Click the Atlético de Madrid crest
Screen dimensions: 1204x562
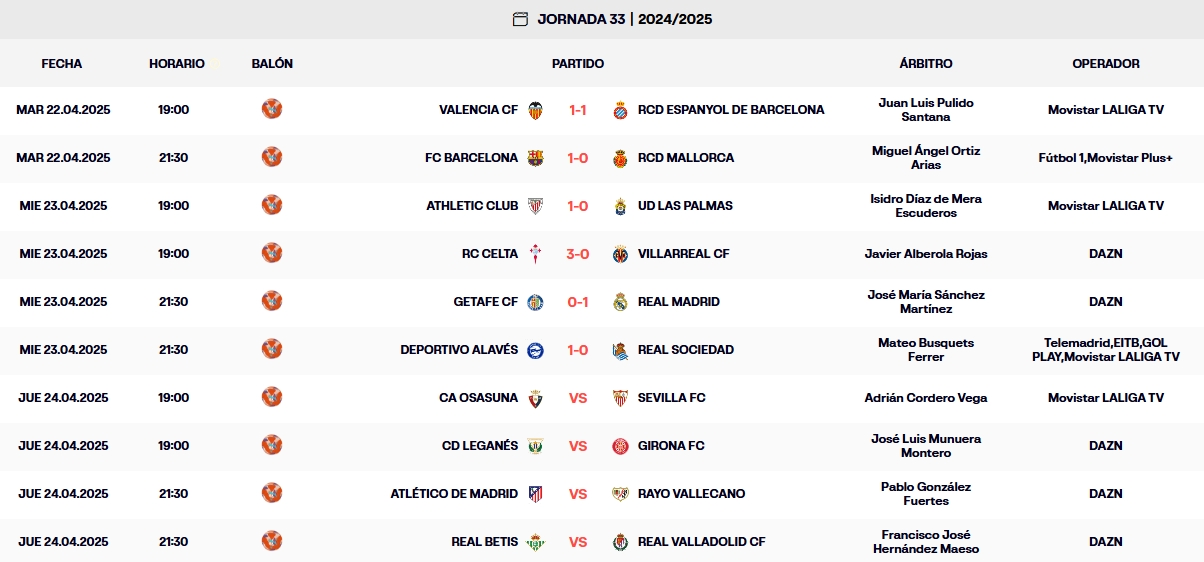point(536,494)
